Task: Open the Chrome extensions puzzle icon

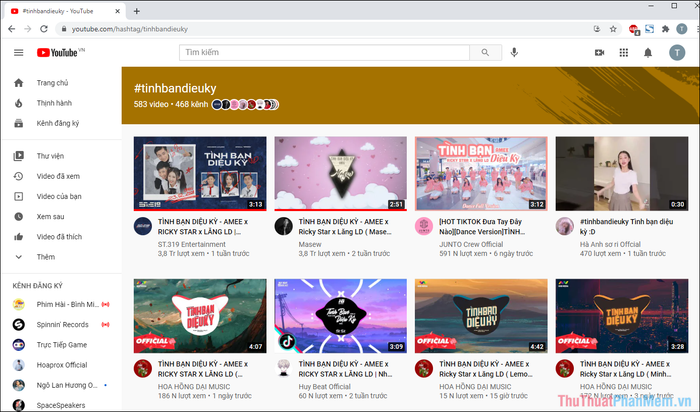Action: point(666,29)
